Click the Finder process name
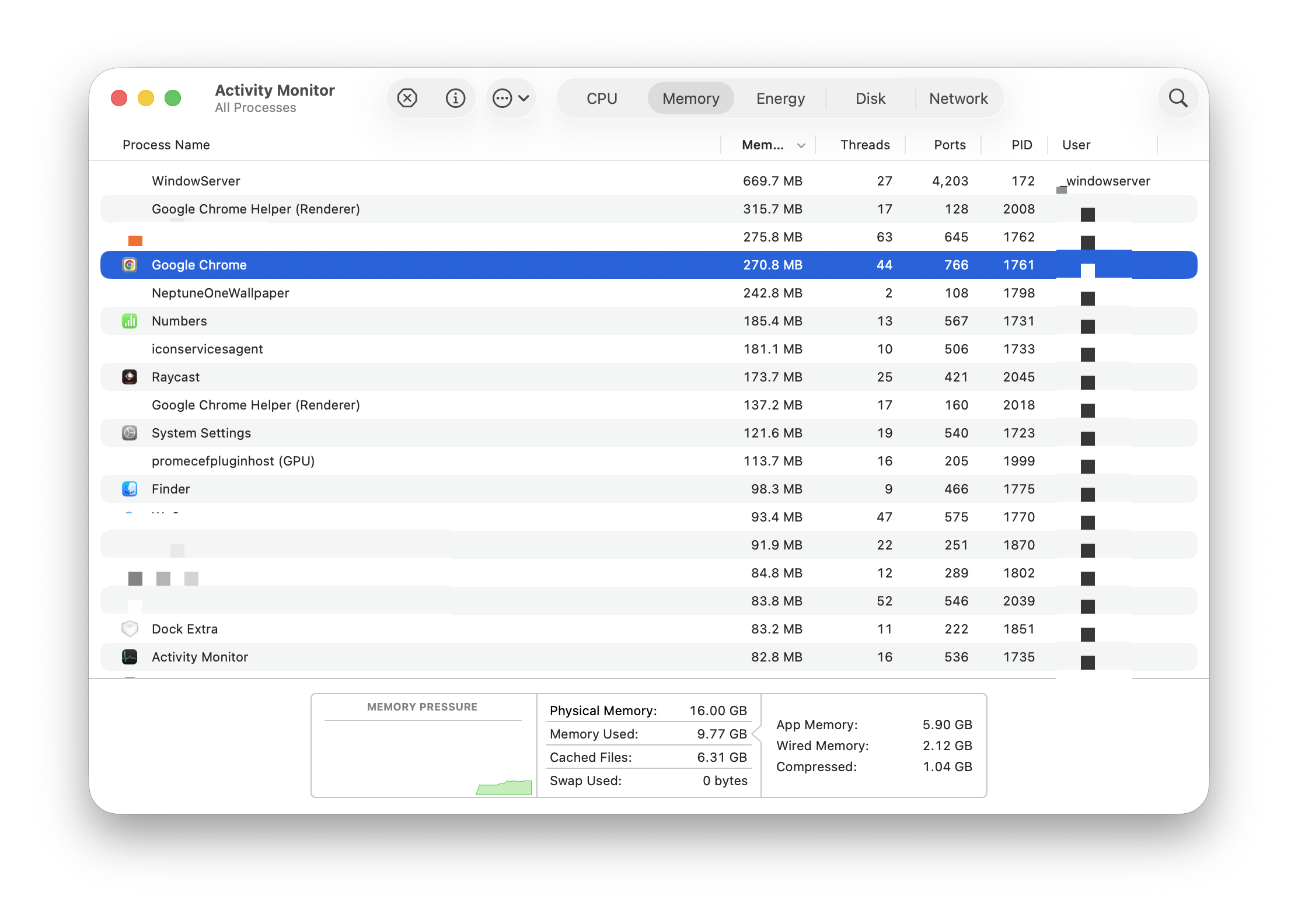Image resolution: width=1298 pixels, height=924 pixels. (x=170, y=489)
